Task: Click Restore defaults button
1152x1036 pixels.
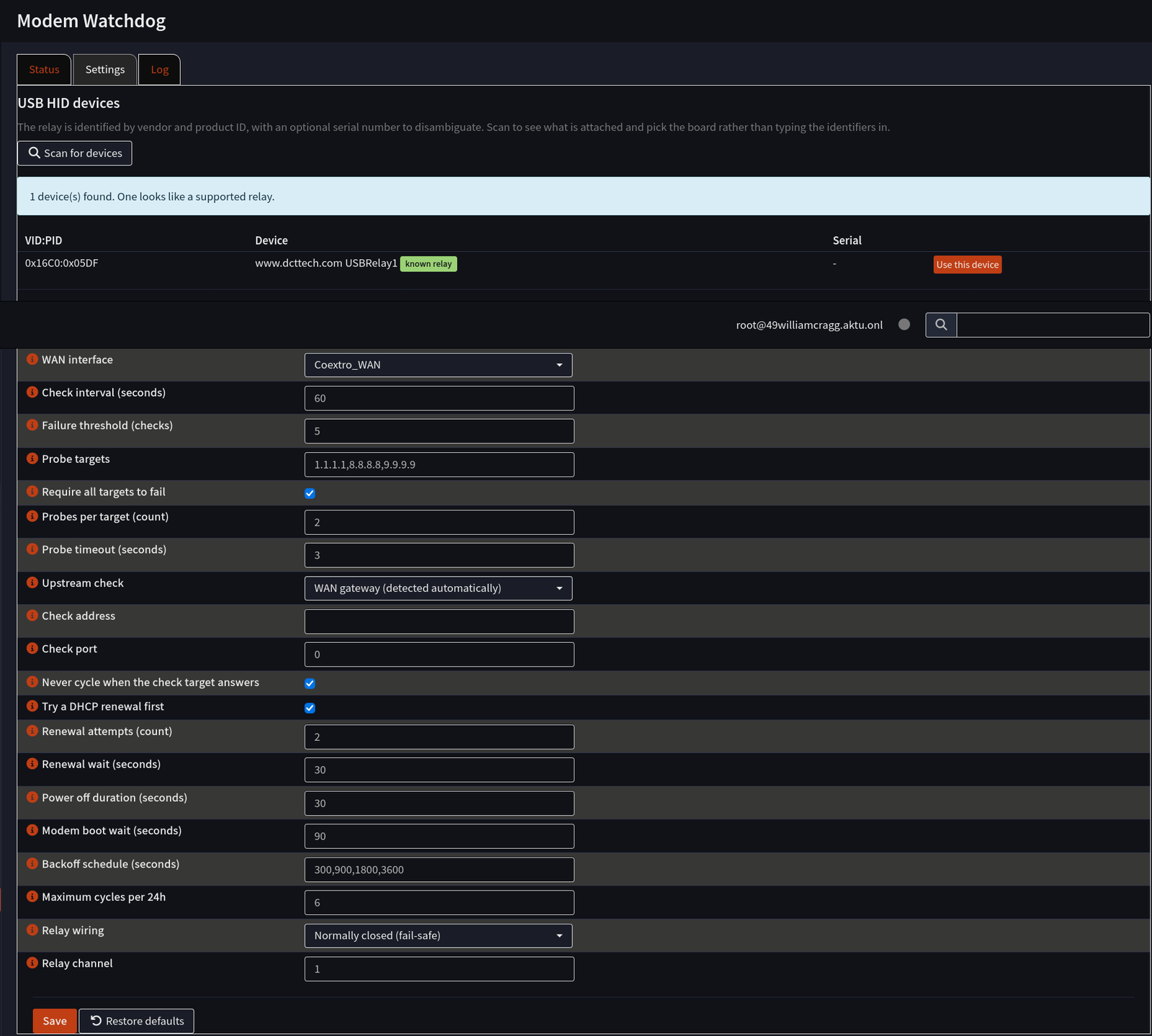Action: [x=137, y=1021]
